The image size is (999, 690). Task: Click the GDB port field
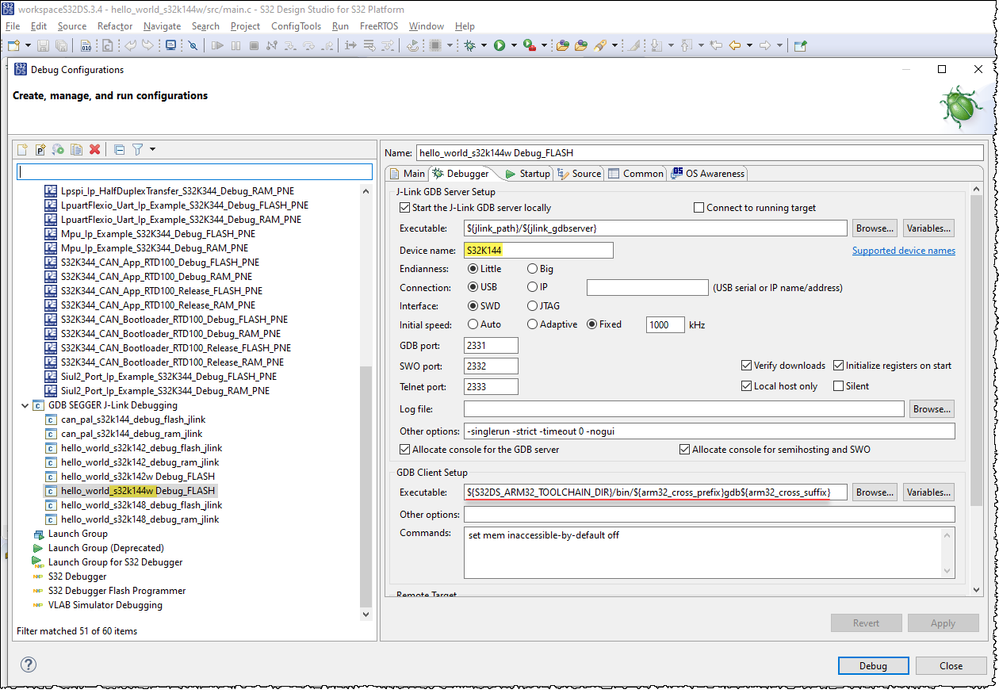[491, 345]
